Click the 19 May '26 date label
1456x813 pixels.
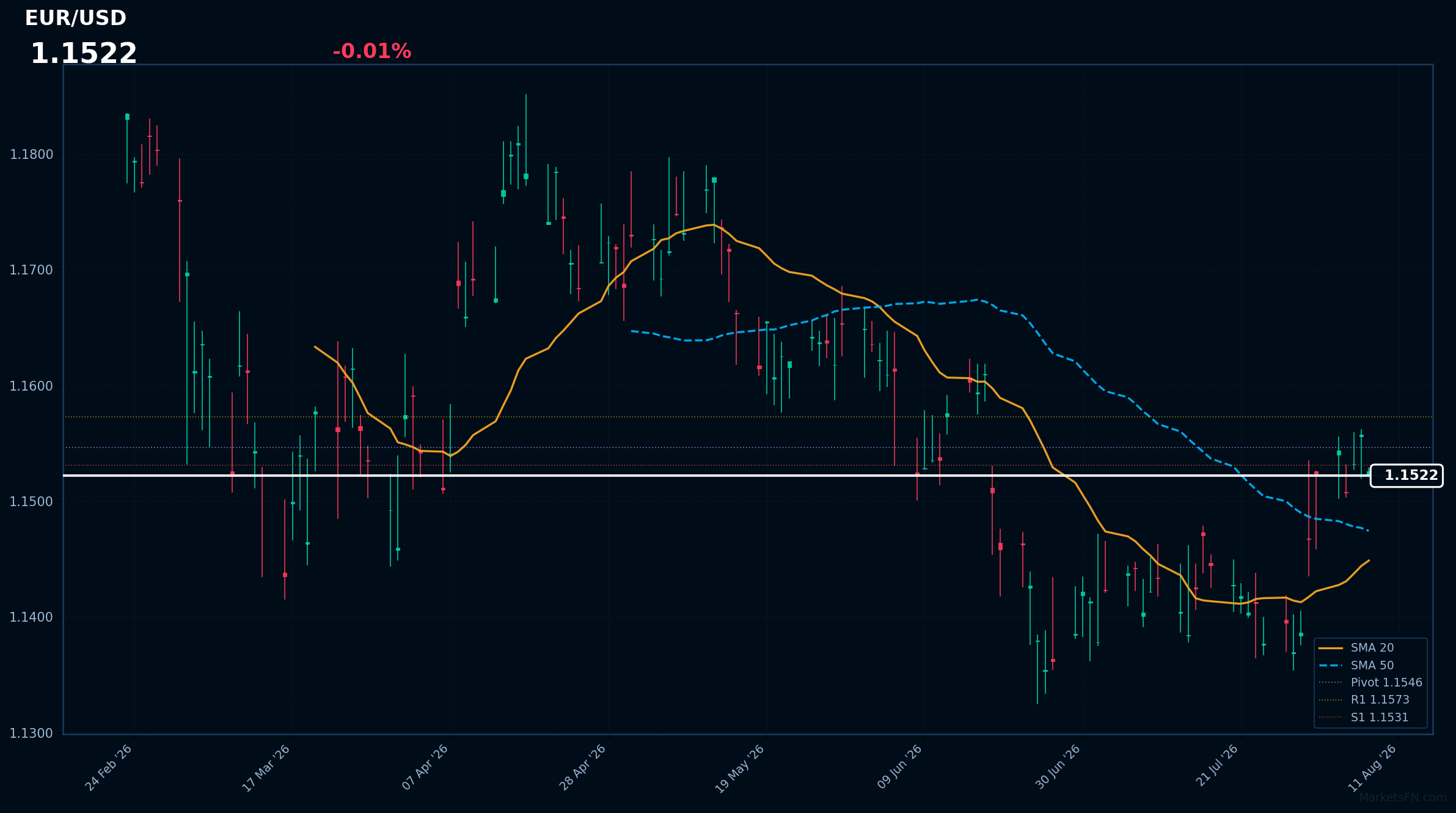pos(740,769)
